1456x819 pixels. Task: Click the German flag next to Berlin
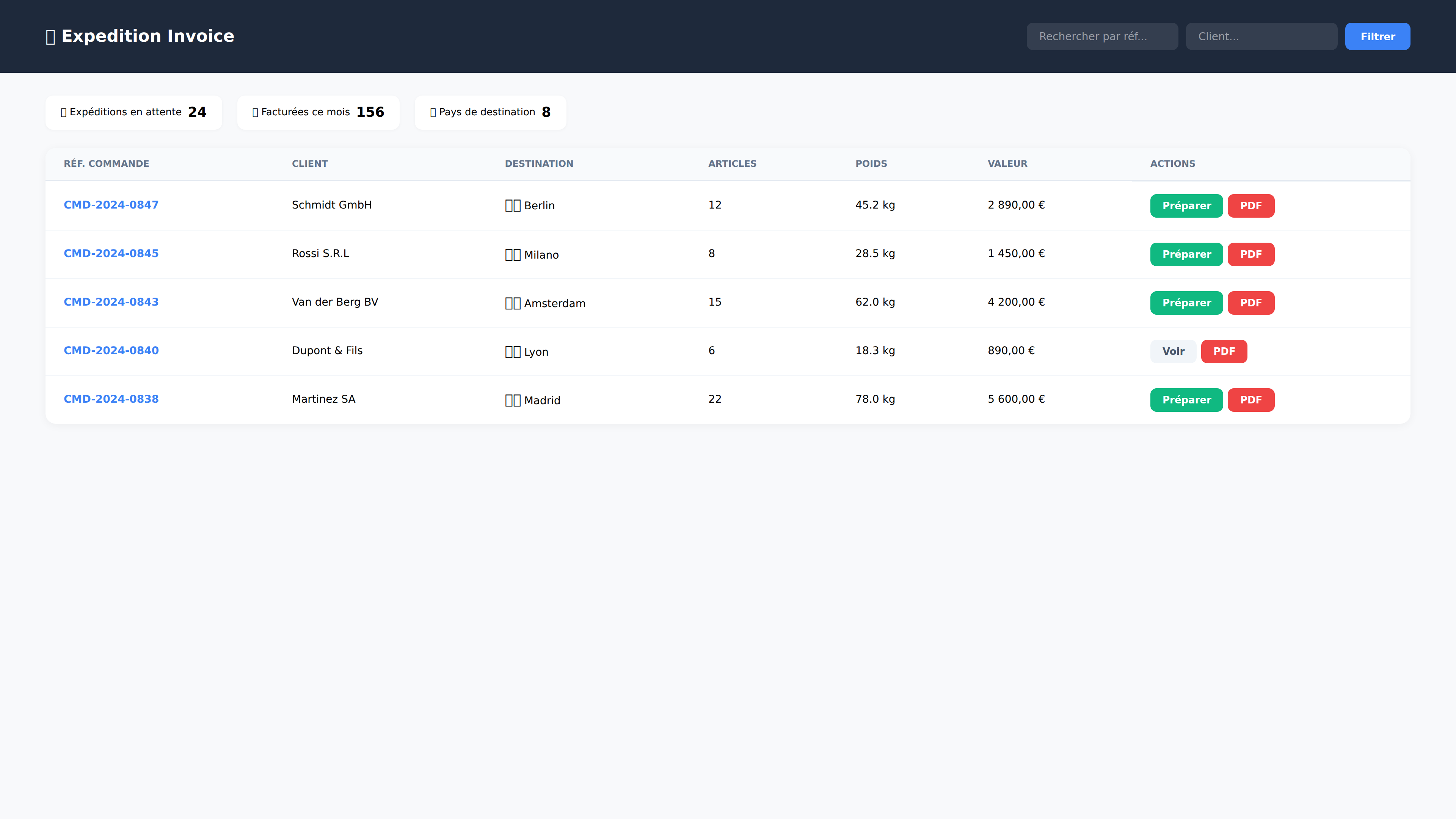pos(512,205)
